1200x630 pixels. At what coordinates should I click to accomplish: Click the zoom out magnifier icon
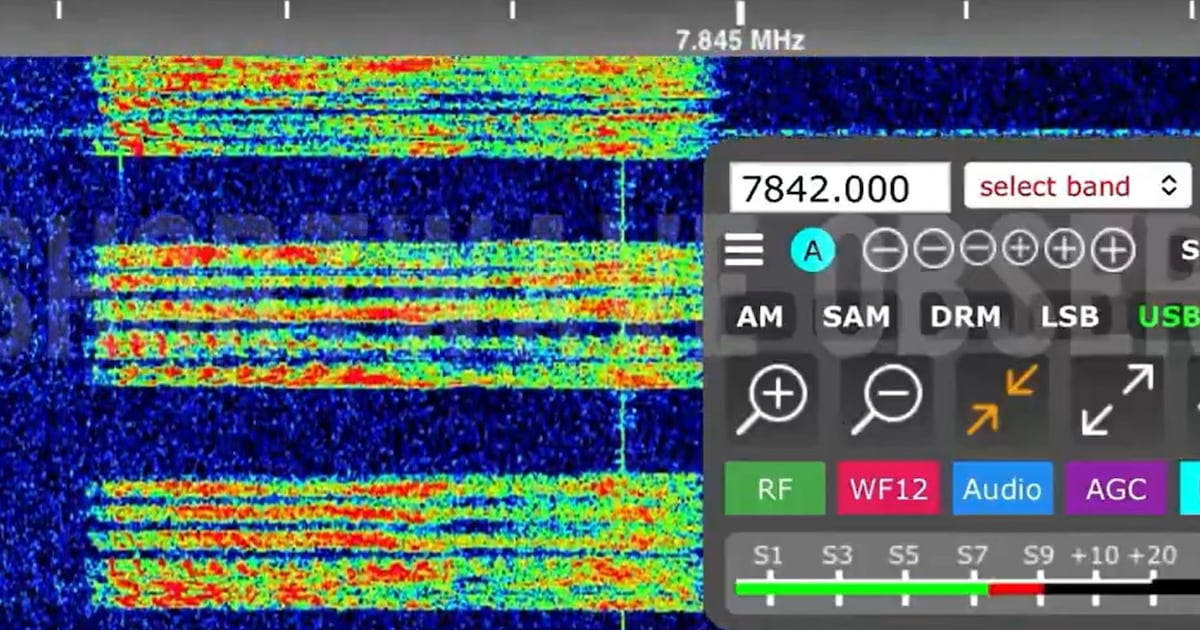(x=888, y=395)
